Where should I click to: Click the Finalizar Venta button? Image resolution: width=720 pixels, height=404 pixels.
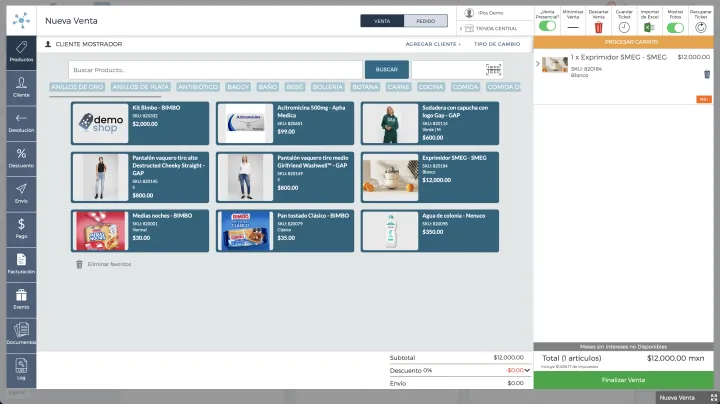tap(623, 380)
